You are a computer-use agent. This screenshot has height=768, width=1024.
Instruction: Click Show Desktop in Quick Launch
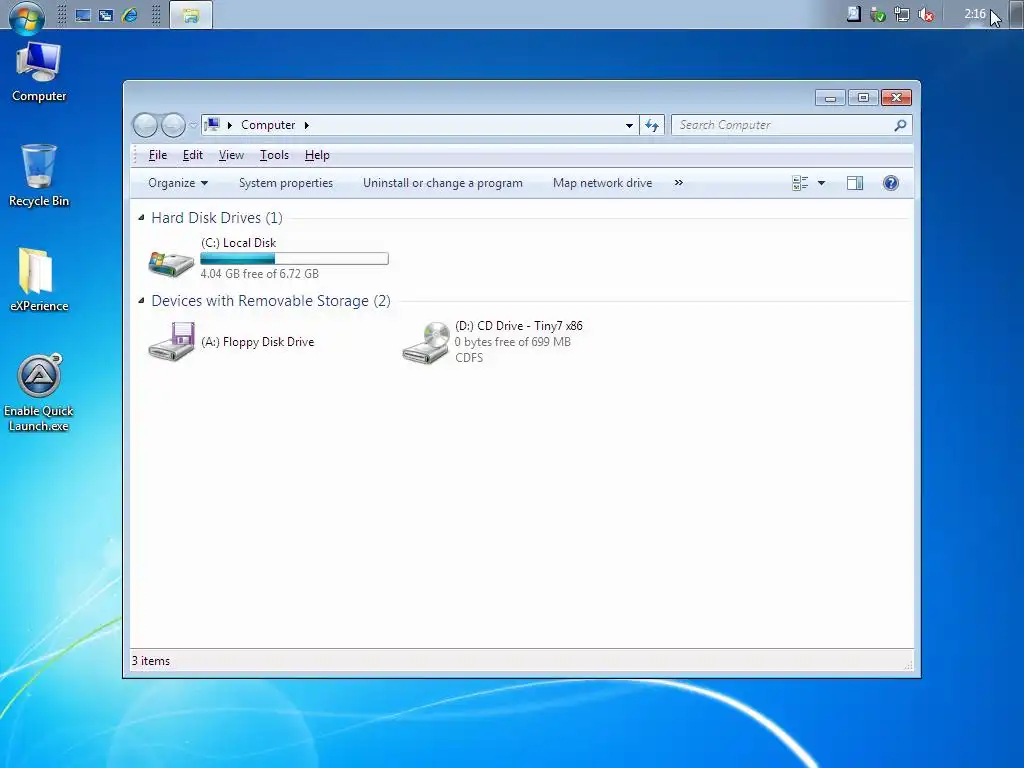83,15
